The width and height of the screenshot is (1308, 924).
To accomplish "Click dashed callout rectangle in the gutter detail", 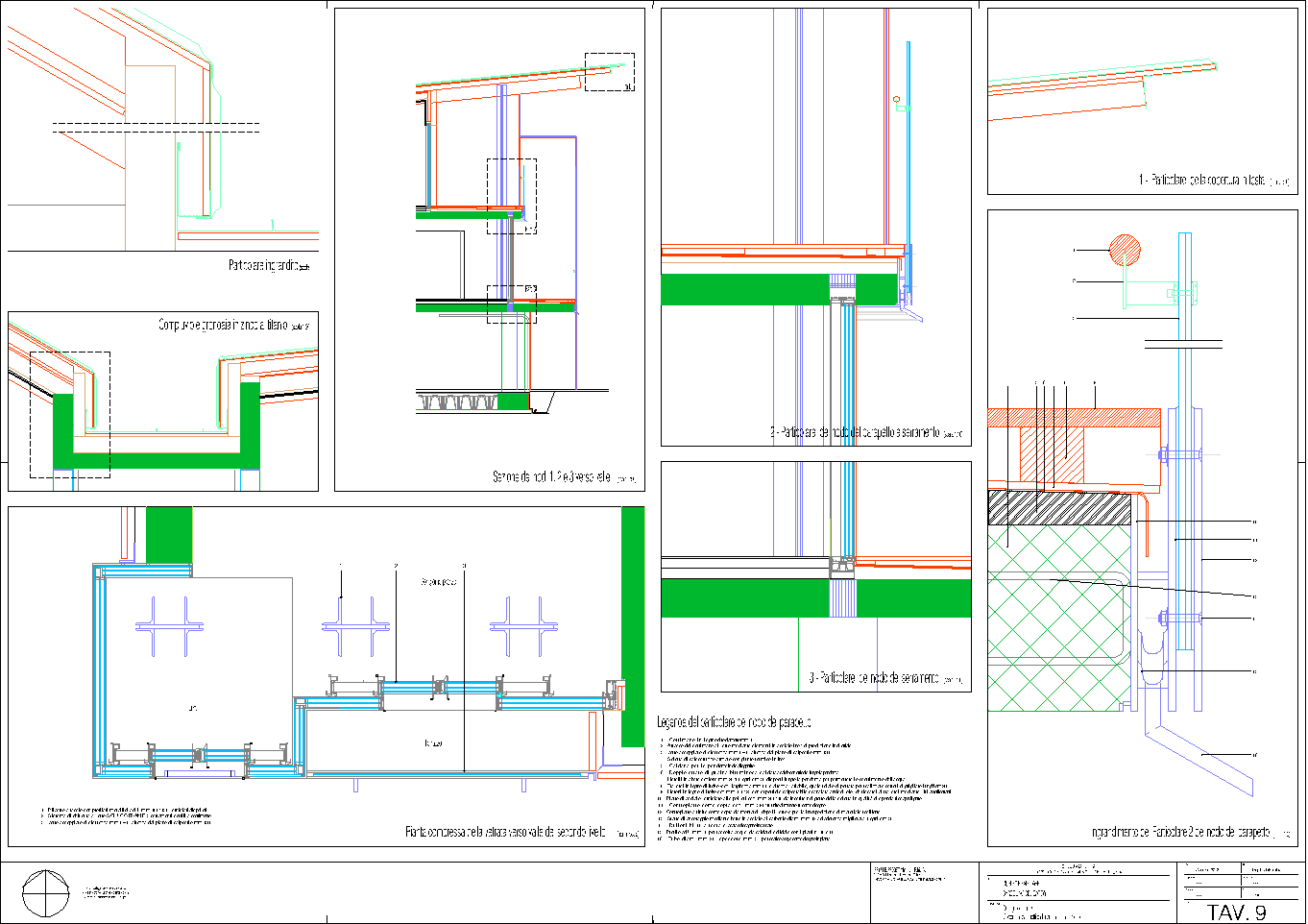I will [x=70, y=414].
